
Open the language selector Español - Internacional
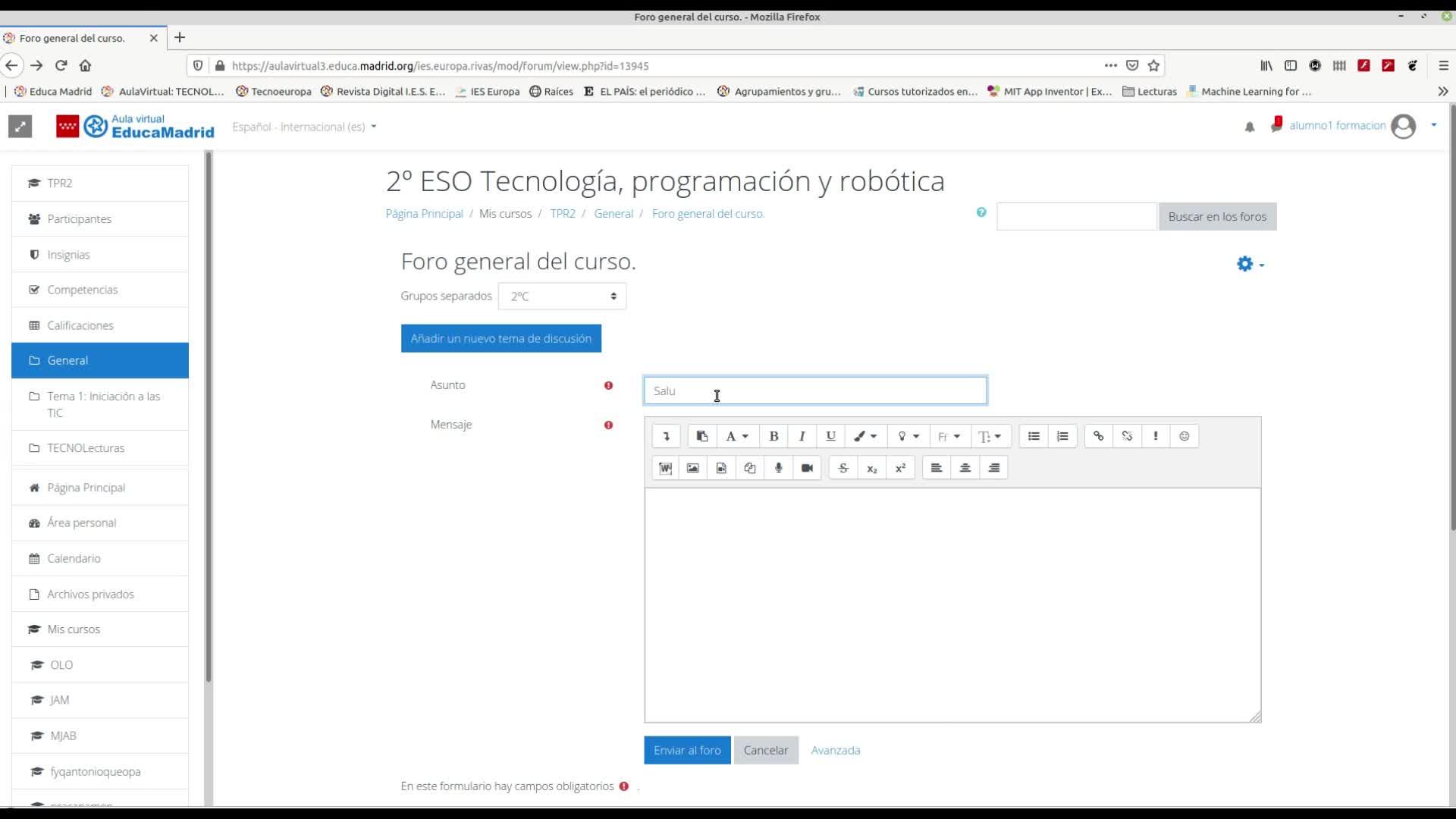tap(304, 127)
